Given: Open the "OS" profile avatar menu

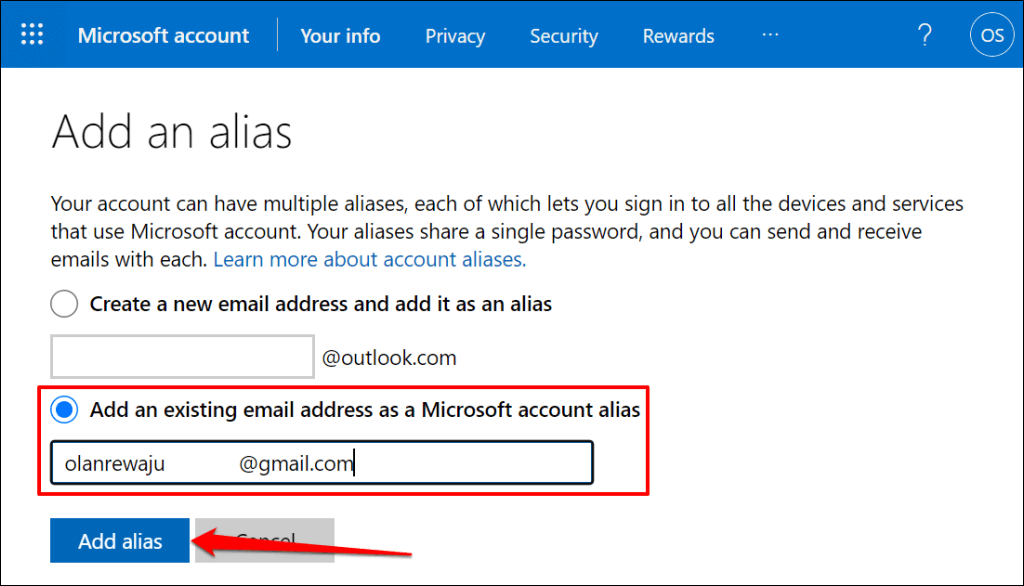Looking at the screenshot, I should pos(991,34).
